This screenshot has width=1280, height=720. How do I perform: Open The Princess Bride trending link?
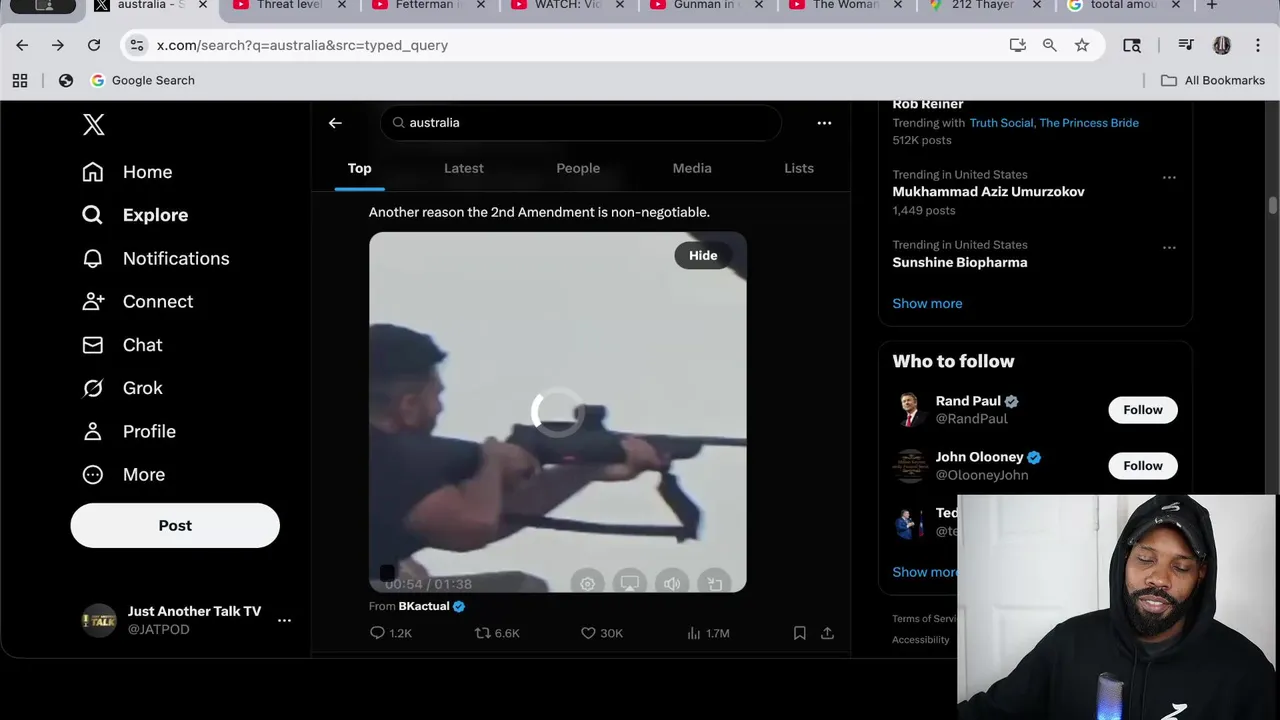click(x=1089, y=123)
